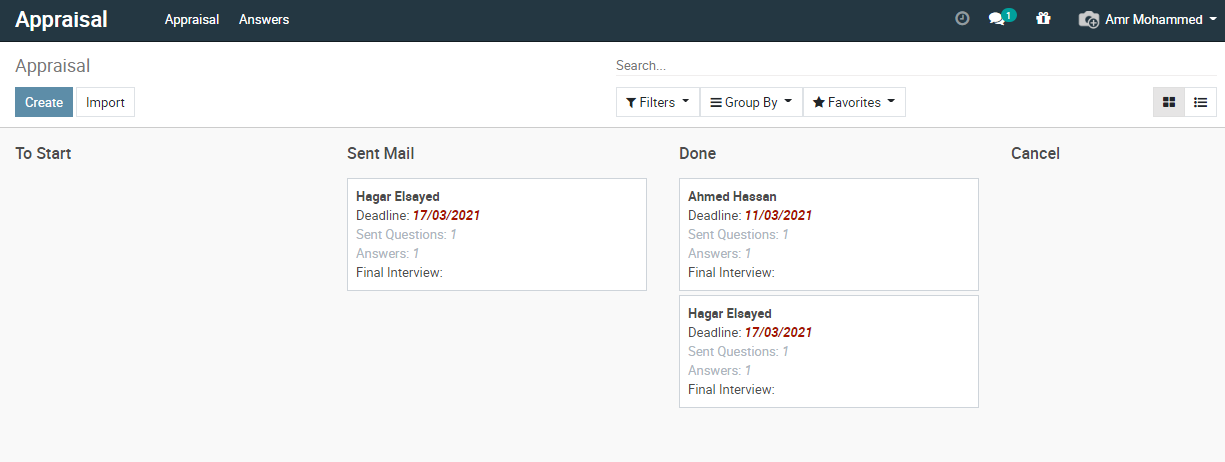Click the user avatar camera icon

click(x=1088, y=20)
